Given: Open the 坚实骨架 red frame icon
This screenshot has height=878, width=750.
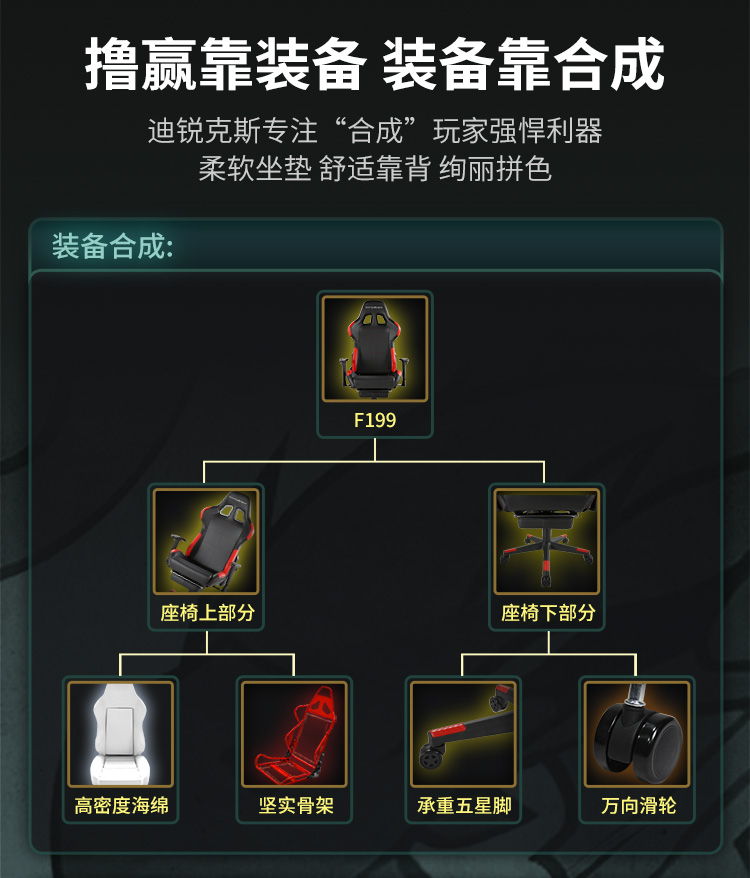Looking at the screenshot, I should [295, 734].
